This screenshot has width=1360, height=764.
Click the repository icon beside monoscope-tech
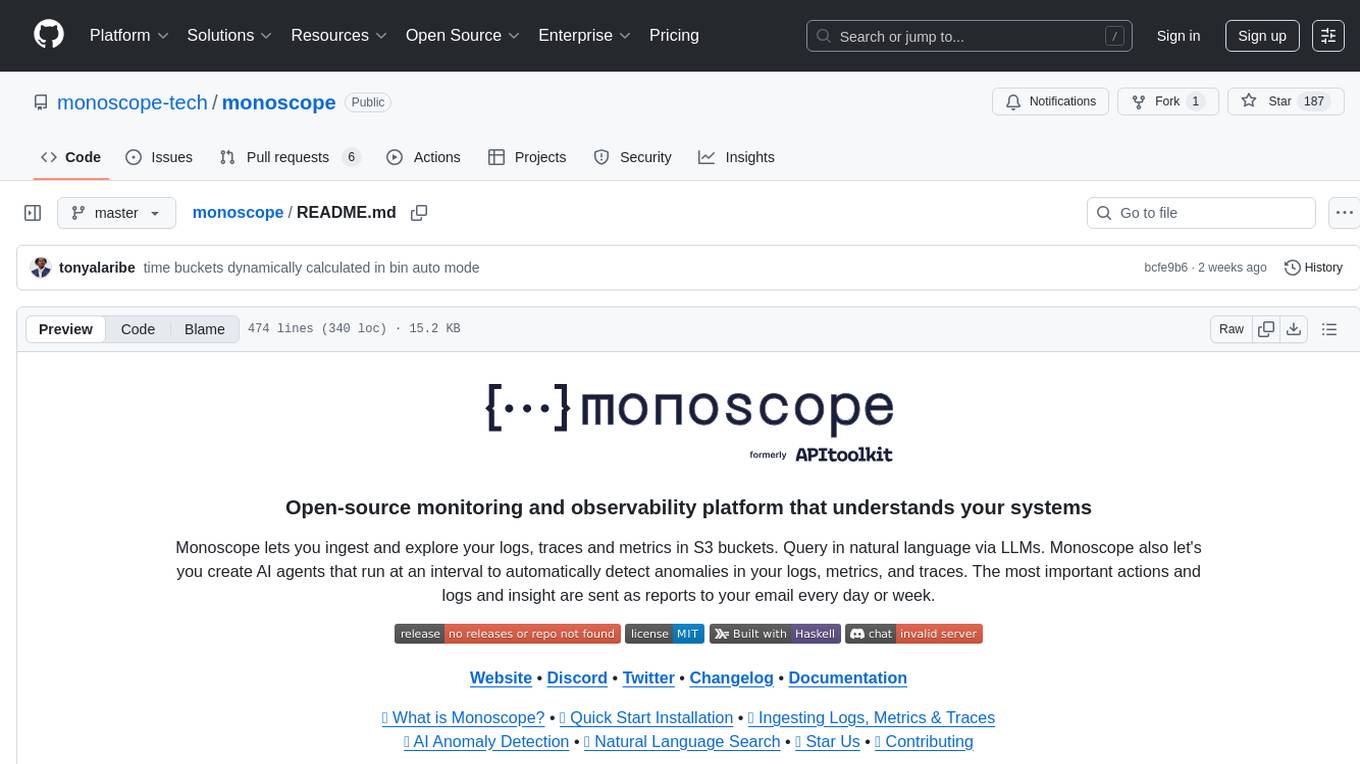(41, 102)
